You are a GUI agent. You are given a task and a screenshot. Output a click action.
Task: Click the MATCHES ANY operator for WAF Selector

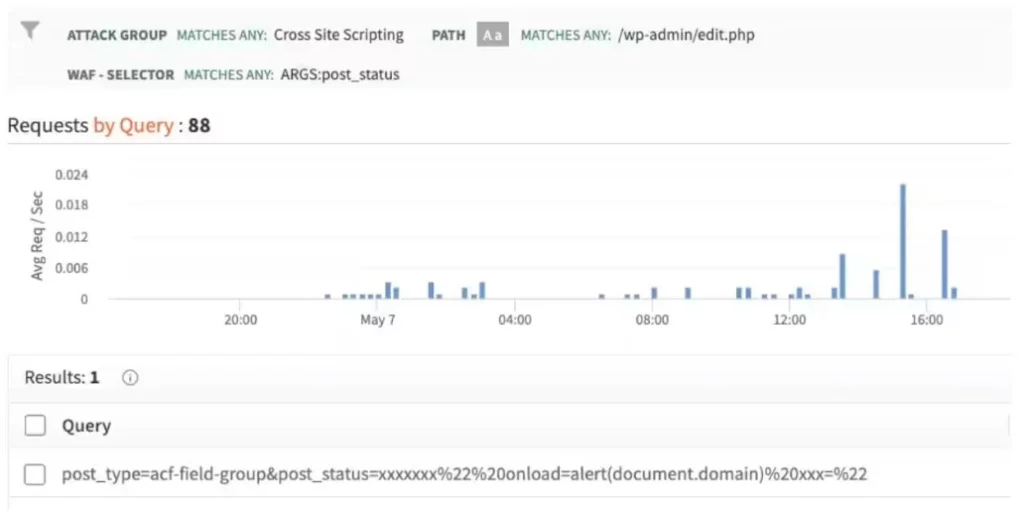pos(229,75)
